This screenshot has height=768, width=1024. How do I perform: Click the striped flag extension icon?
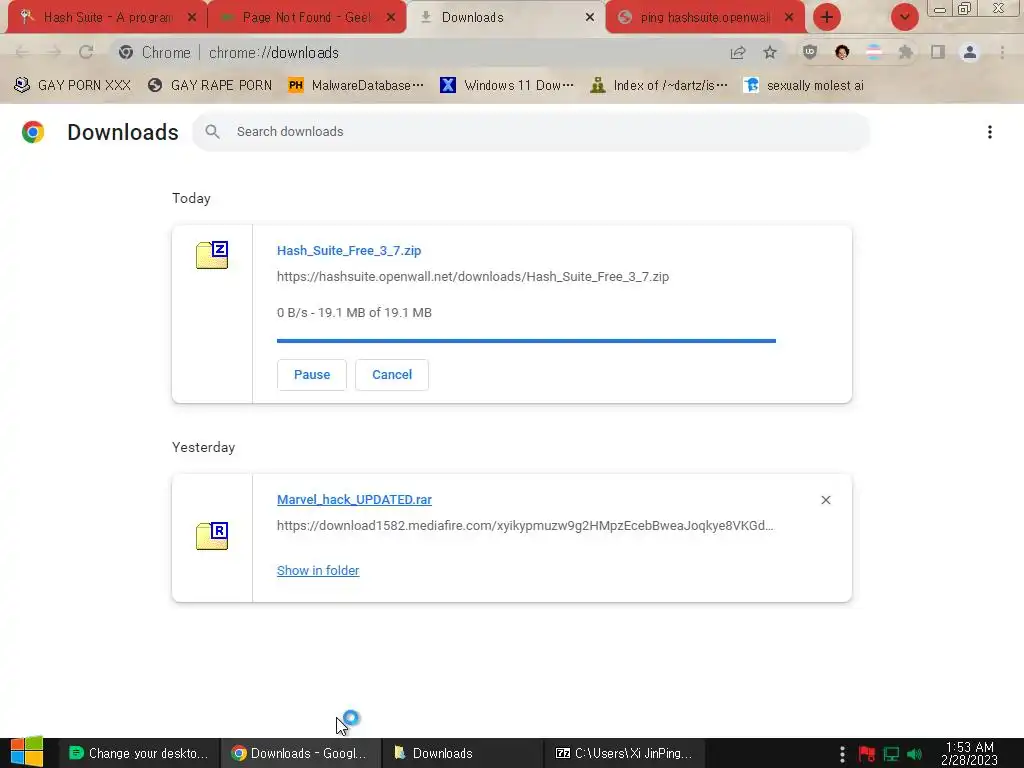[874, 52]
